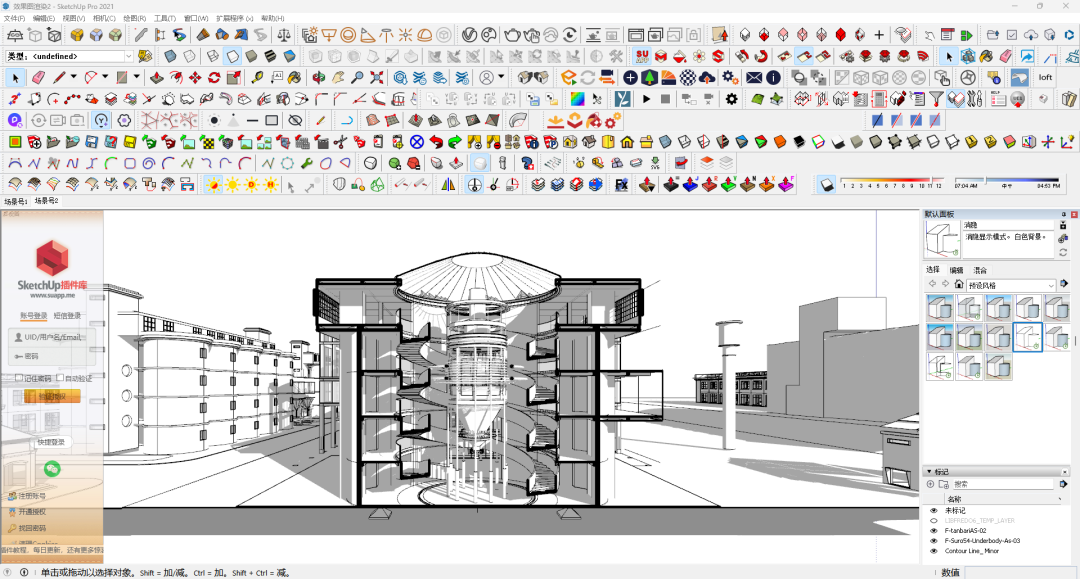Expand the rectangle shape tool dropdown arrow

coord(136,77)
